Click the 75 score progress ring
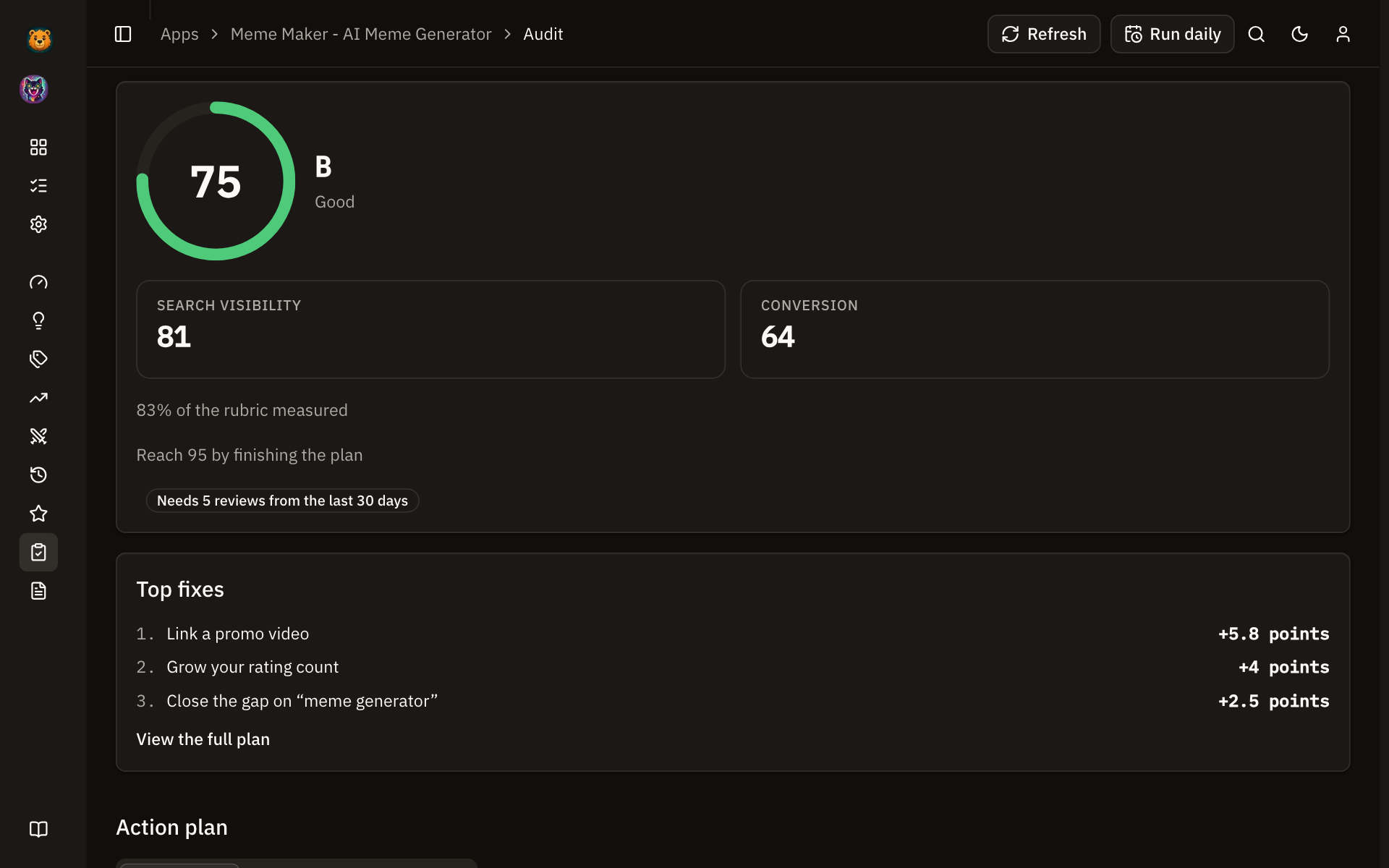 tap(216, 181)
